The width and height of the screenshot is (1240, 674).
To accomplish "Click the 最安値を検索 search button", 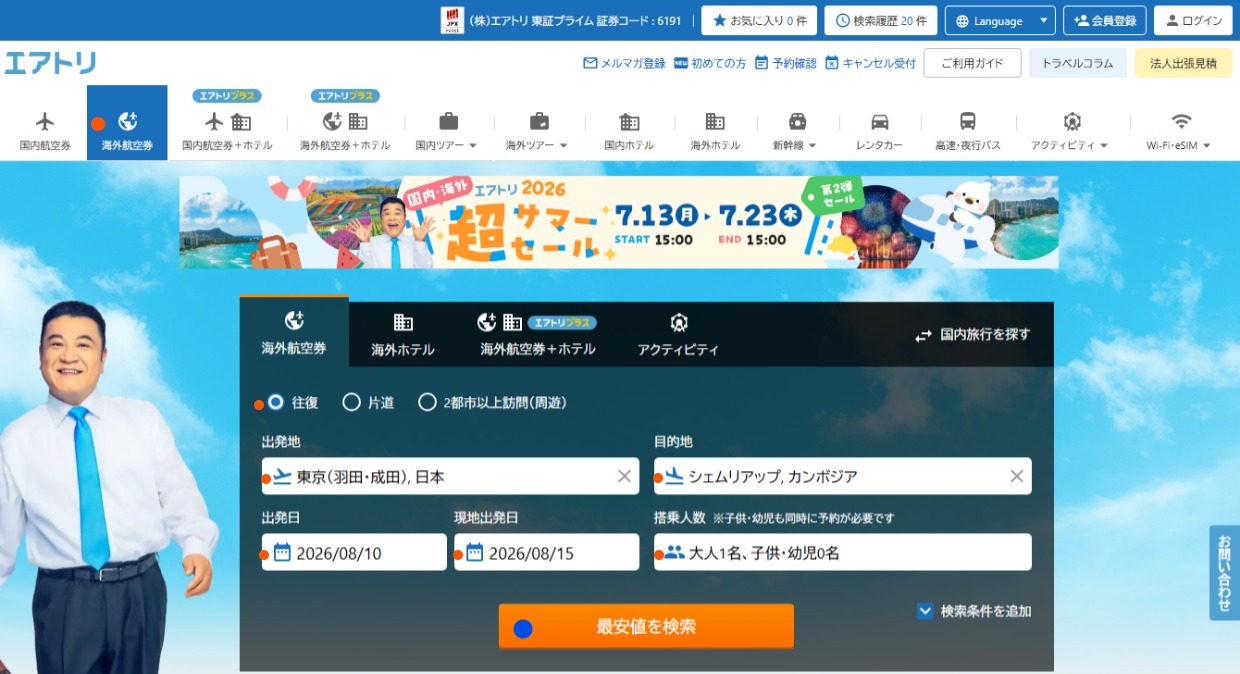I will coord(646,627).
